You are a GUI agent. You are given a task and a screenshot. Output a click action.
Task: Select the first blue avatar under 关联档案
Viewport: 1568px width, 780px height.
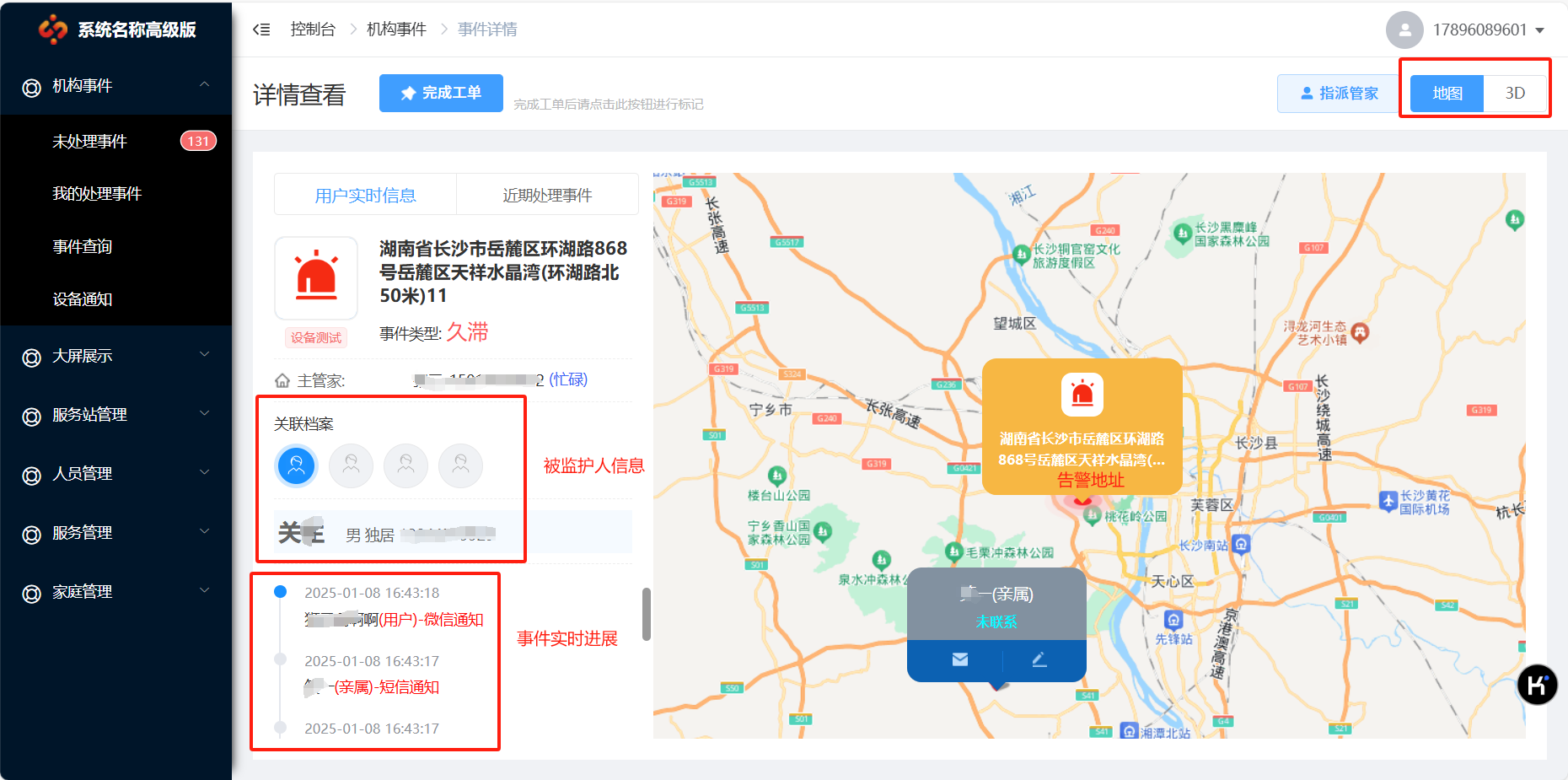(296, 465)
